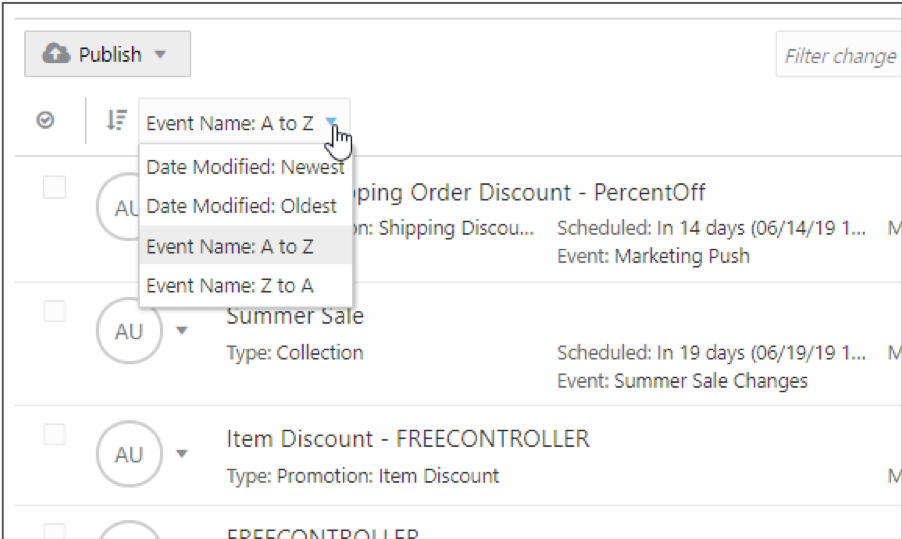Expand the arrow beside Summer Sale avatar
This screenshot has width=902, height=539.
pos(181,331)
